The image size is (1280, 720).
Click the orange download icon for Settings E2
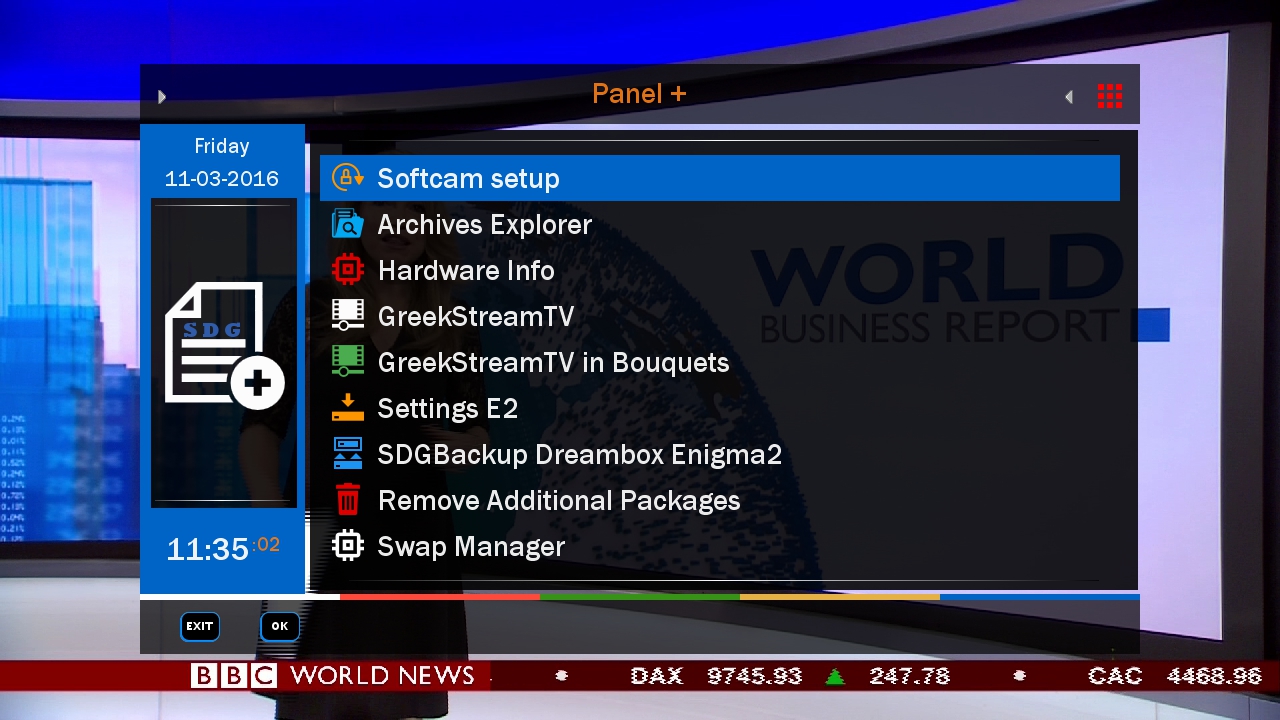pyautogui.click(x=348, y=408)
